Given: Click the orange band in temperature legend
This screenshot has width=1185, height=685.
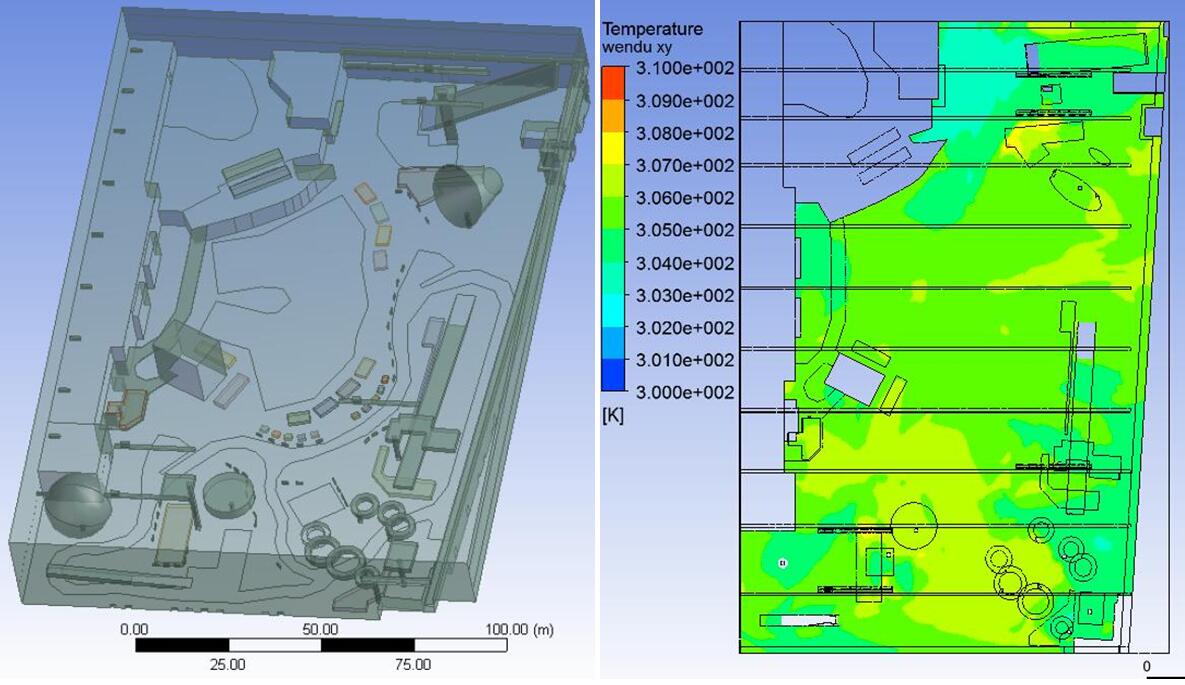Looking at the screenshot, I should click(614, 117).
